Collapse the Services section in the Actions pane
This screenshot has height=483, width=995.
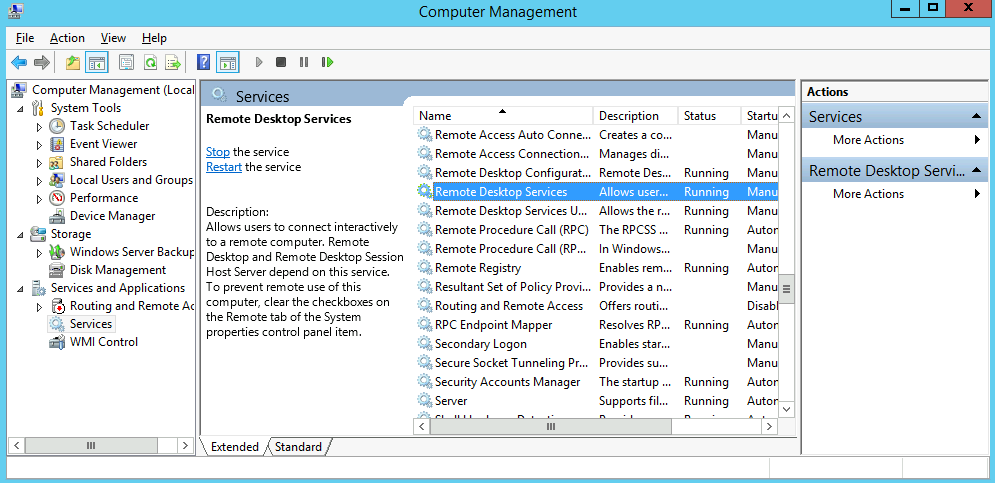[x=976, y=117]
